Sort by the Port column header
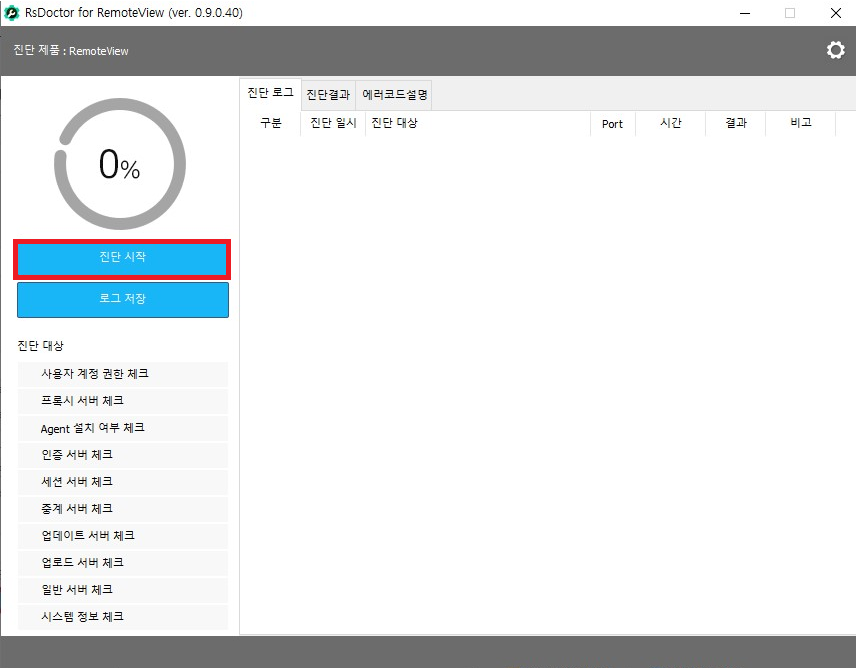 point(612,124)
